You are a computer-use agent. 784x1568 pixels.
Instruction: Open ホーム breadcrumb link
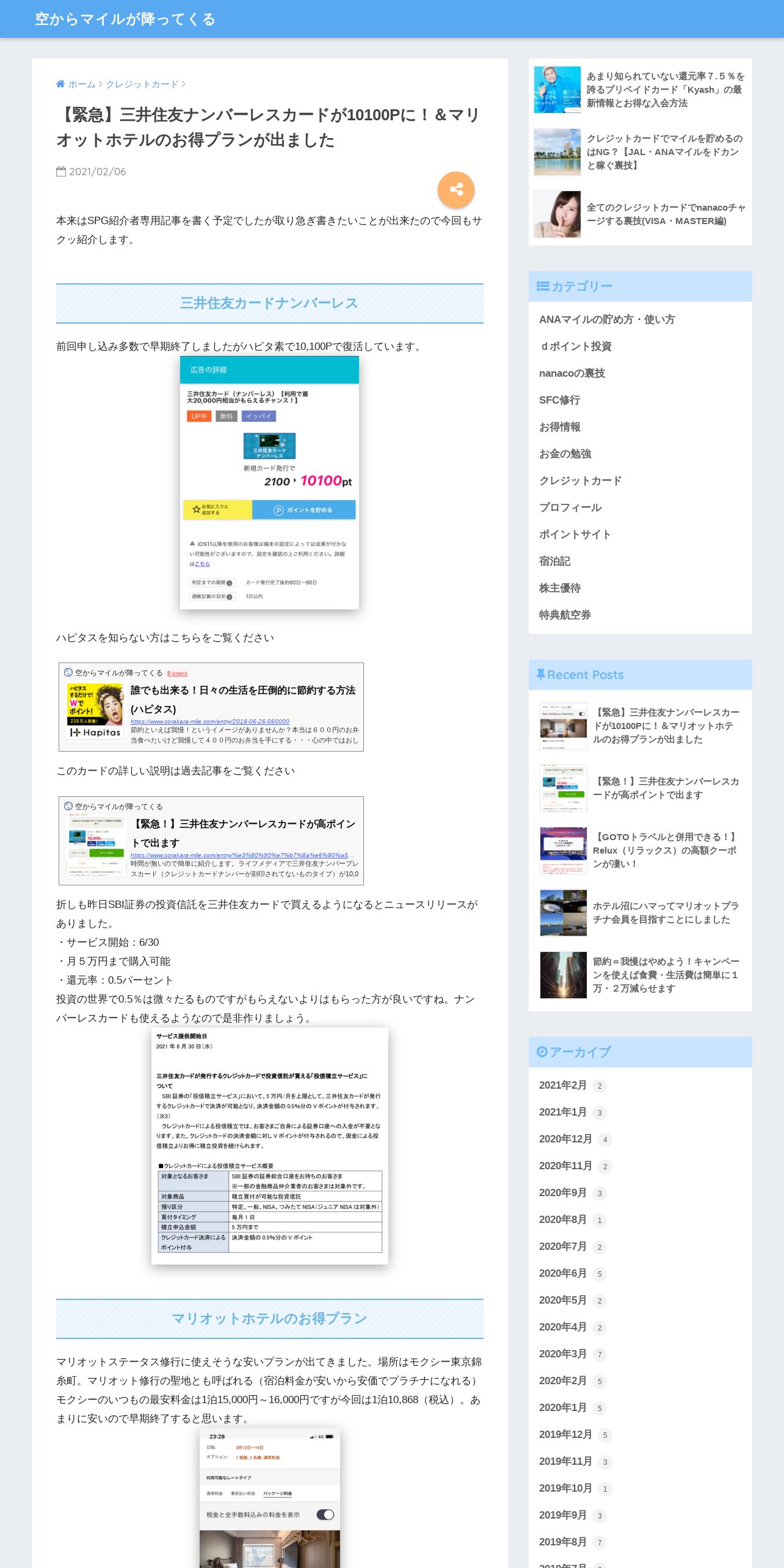[x=82, y=84]
